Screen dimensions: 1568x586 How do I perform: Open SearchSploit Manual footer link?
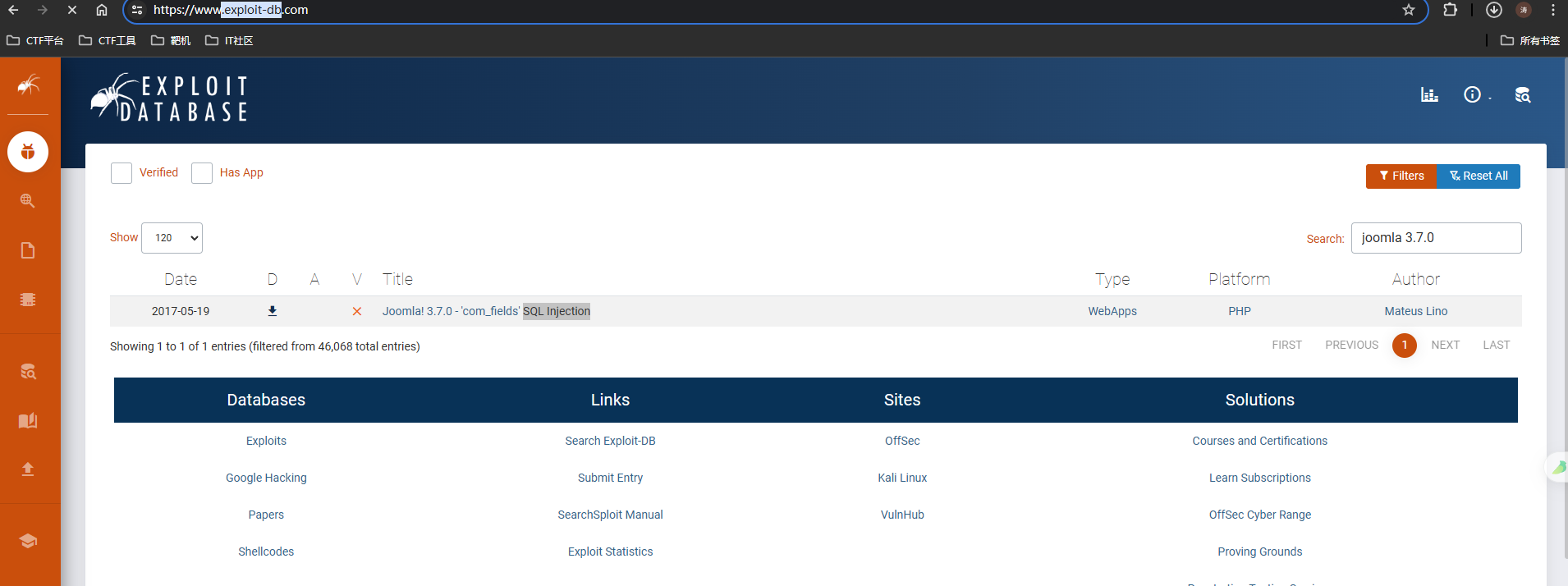pyautogui.click(x=610, y=515)
